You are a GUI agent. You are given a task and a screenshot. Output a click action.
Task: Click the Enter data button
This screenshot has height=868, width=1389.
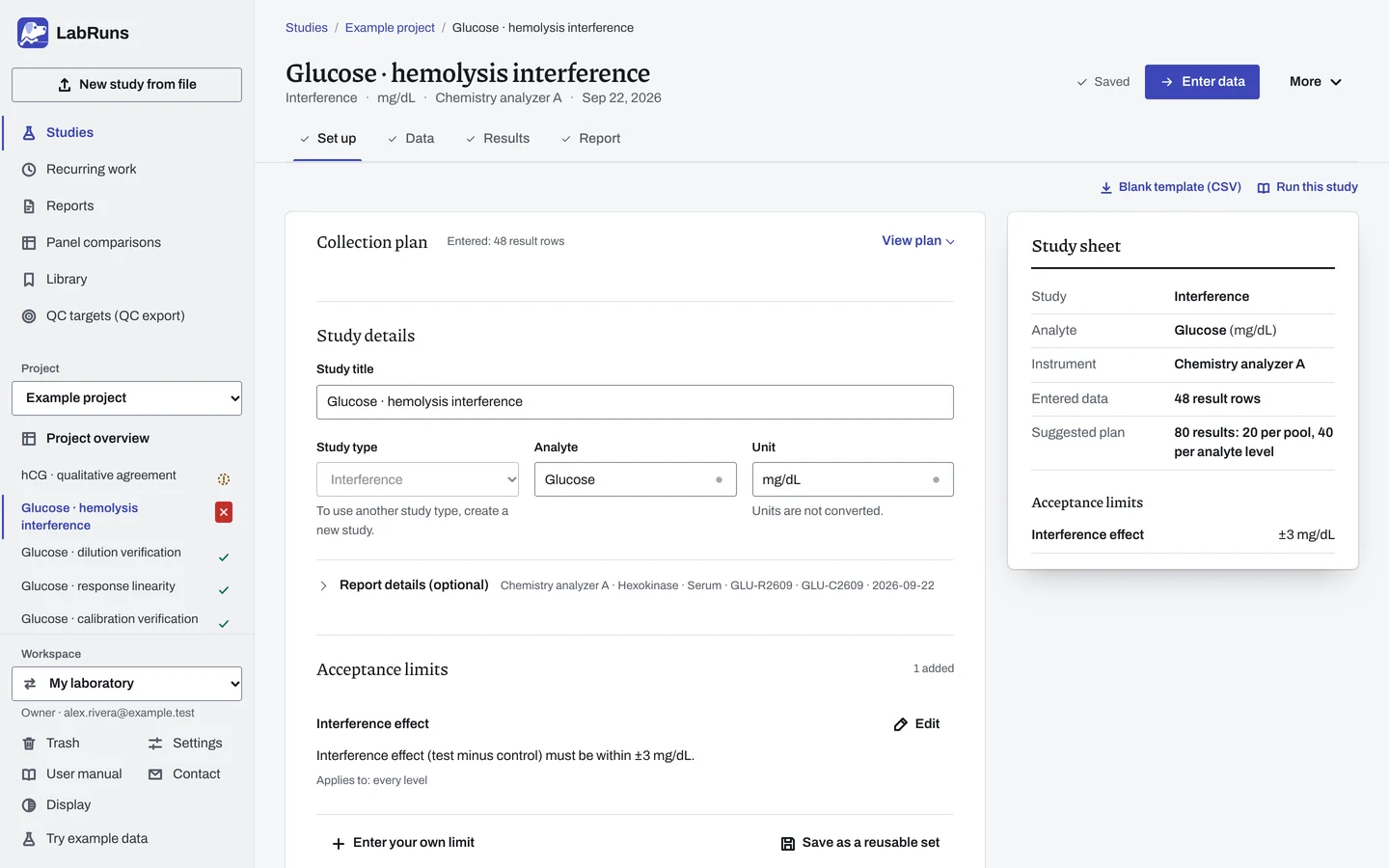pos(1202,82)
